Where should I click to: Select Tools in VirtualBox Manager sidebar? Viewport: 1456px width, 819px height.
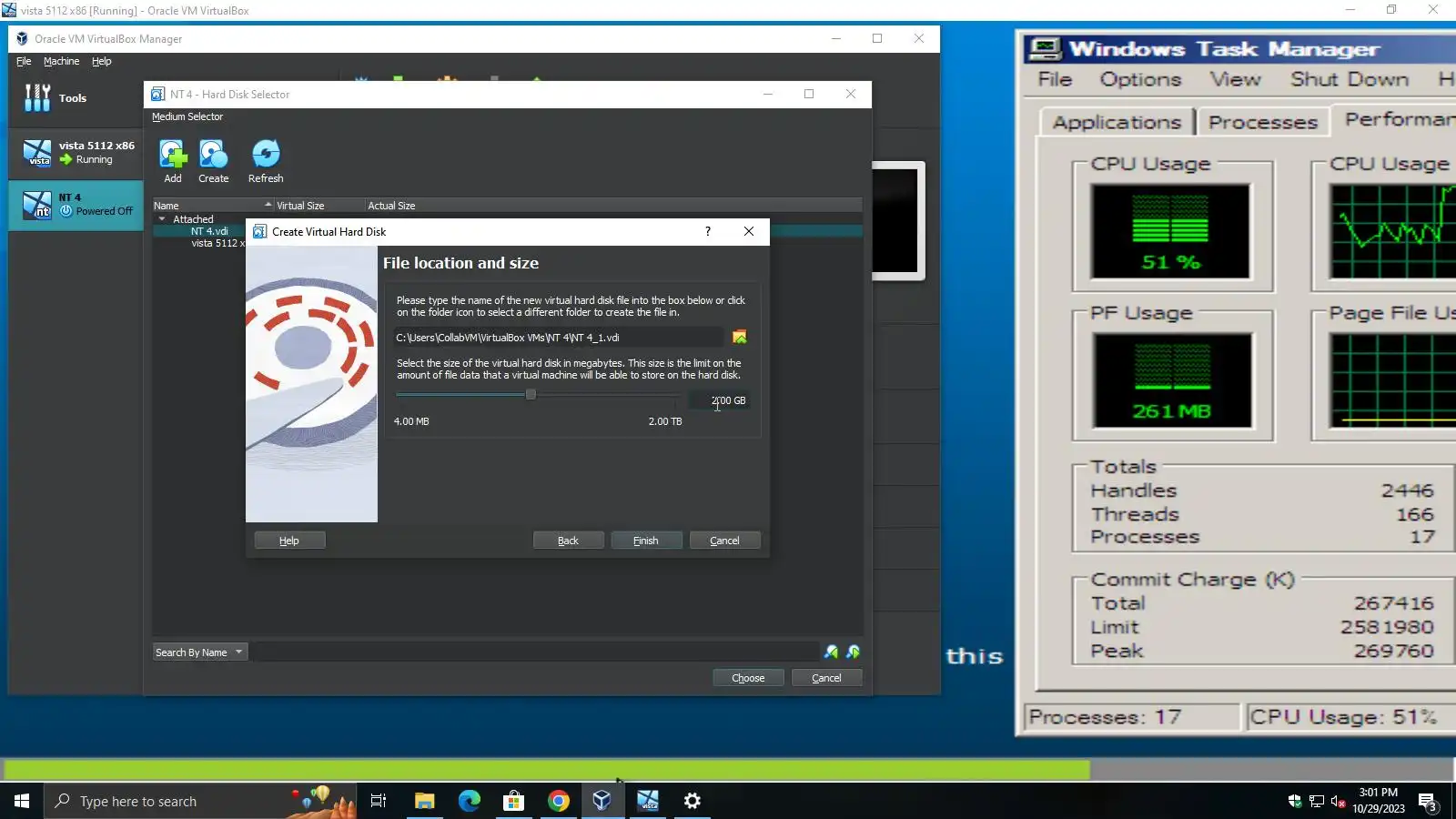click(x=76, y=98)
